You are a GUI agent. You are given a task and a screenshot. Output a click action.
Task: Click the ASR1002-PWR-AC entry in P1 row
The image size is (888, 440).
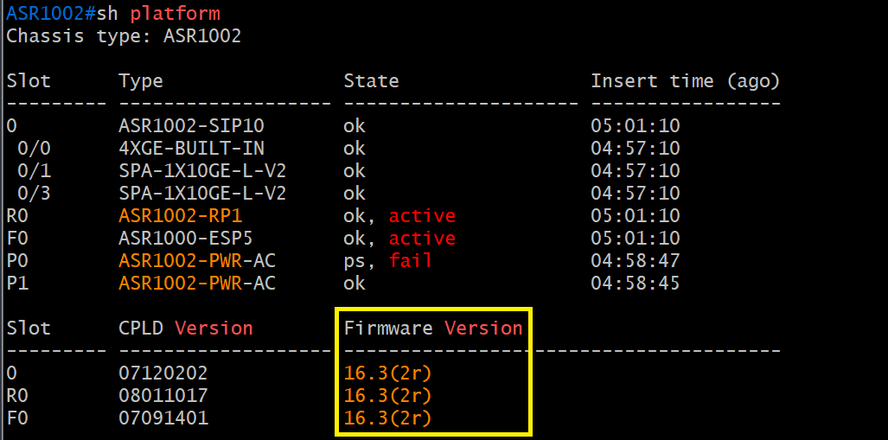197,283
